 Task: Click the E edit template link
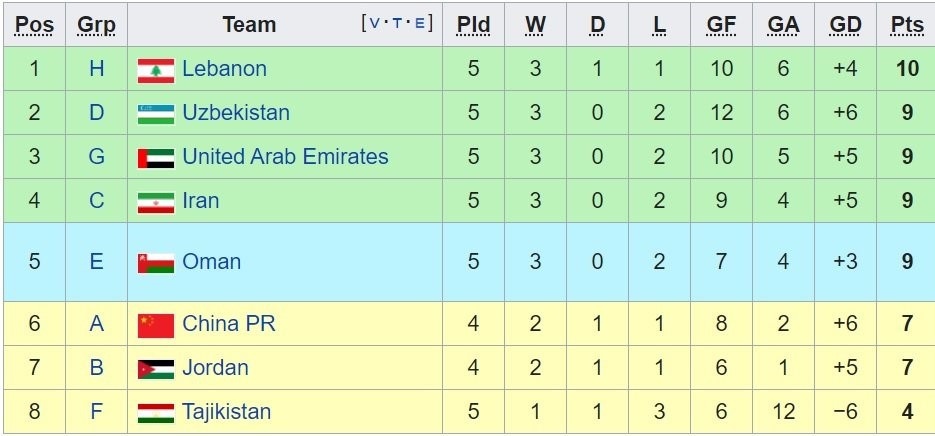[419, 23]
